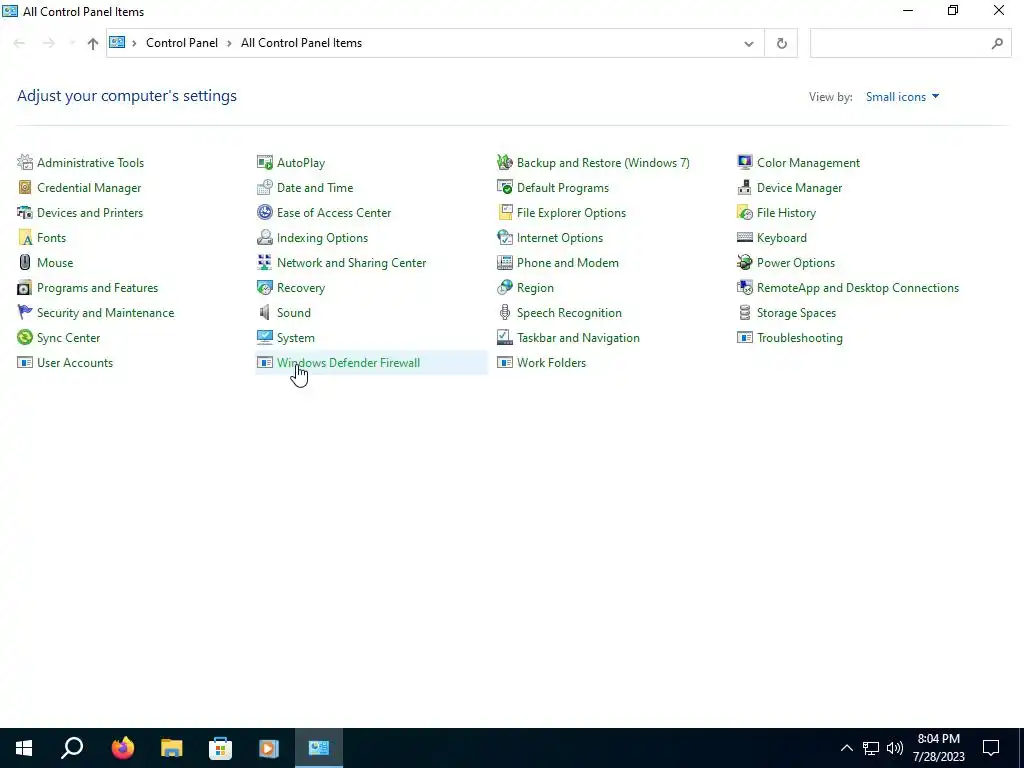The height and width of the screenshot is (768, 1024).
Task: Click the taskbar Search icon
Action: click(72, 748)
